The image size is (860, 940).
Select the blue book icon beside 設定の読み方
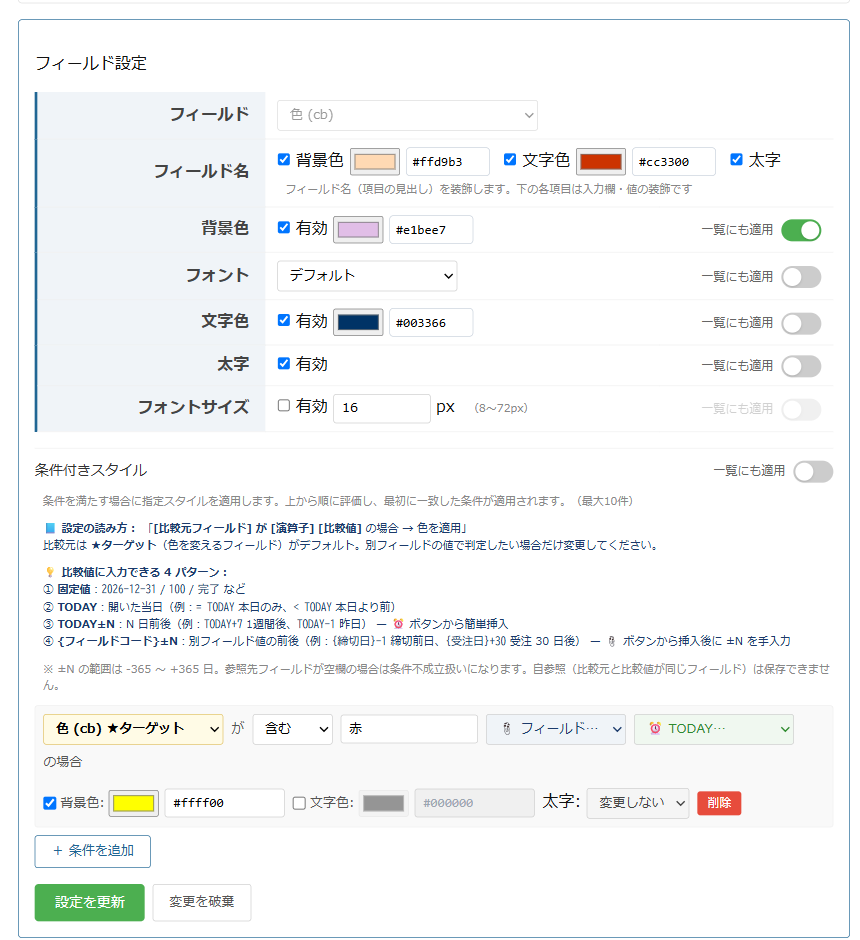tap(50, 528)
